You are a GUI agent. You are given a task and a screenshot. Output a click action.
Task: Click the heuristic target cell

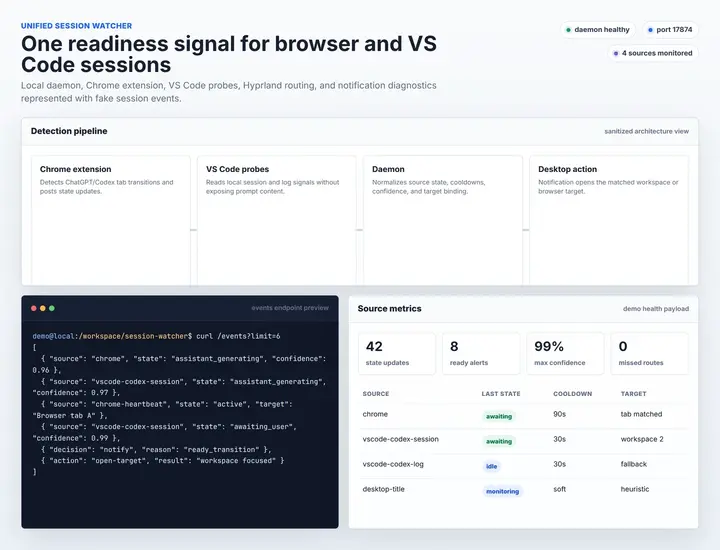[635, 489]
